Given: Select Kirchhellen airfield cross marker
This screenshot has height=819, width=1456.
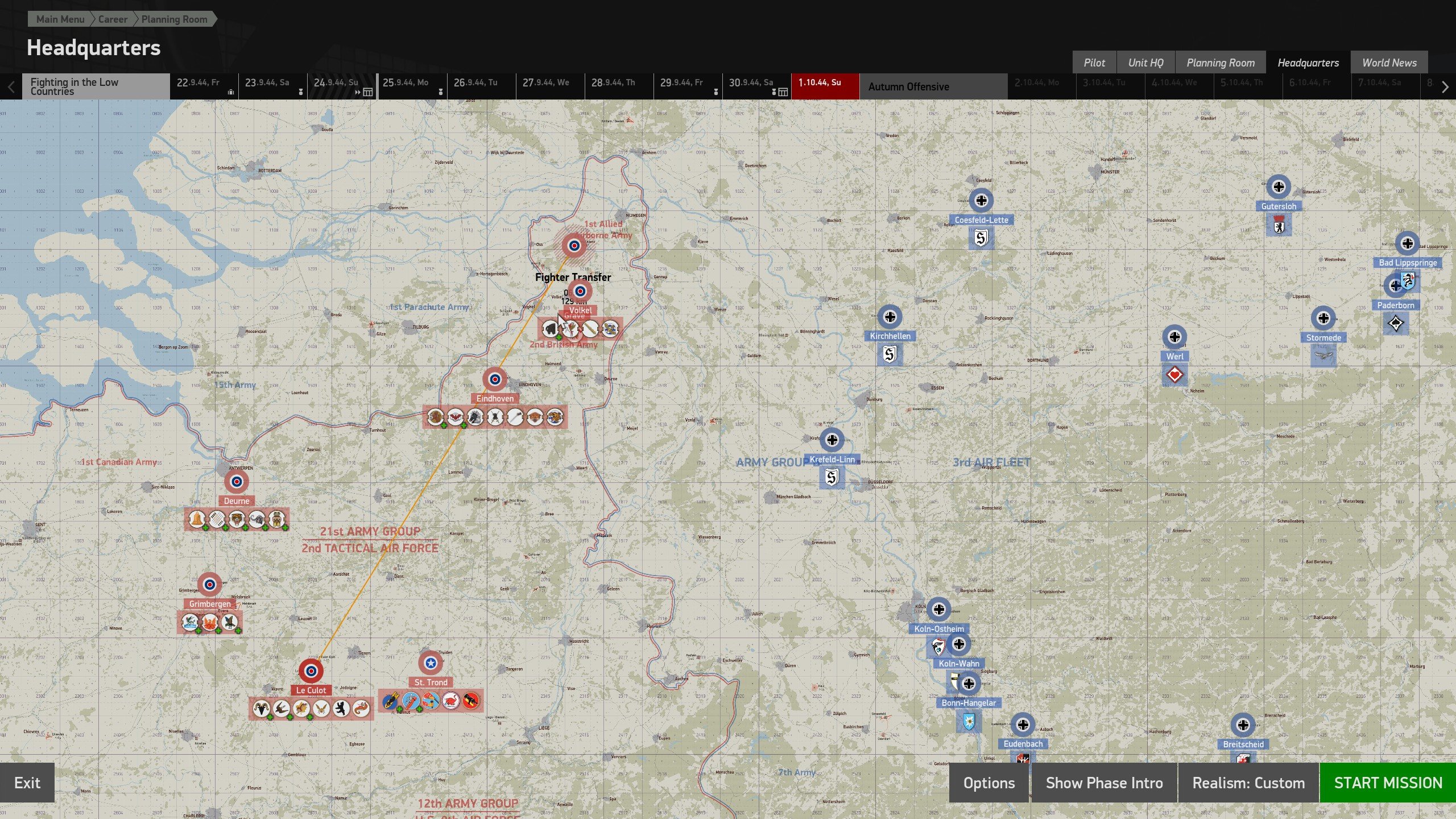Looking at the screenshot, I should tap(890, 316).
